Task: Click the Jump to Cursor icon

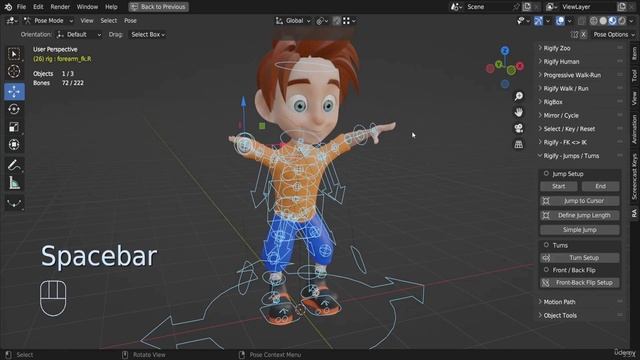Action: click(x=546, y=201)
